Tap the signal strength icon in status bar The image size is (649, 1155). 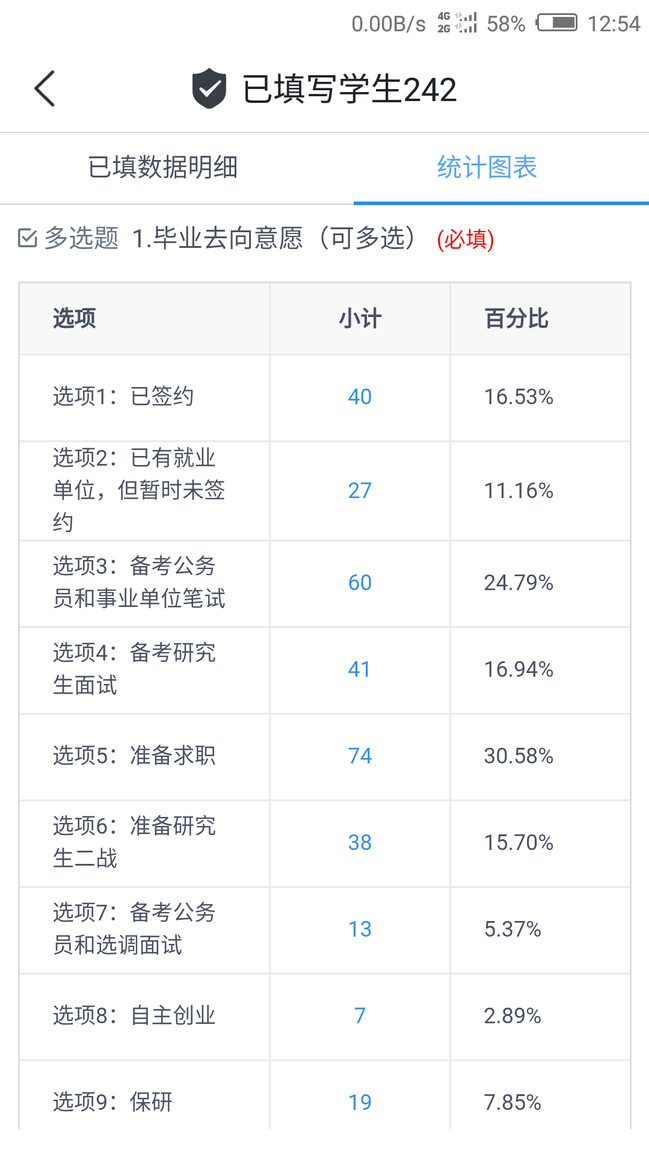(x=467, y=23)
